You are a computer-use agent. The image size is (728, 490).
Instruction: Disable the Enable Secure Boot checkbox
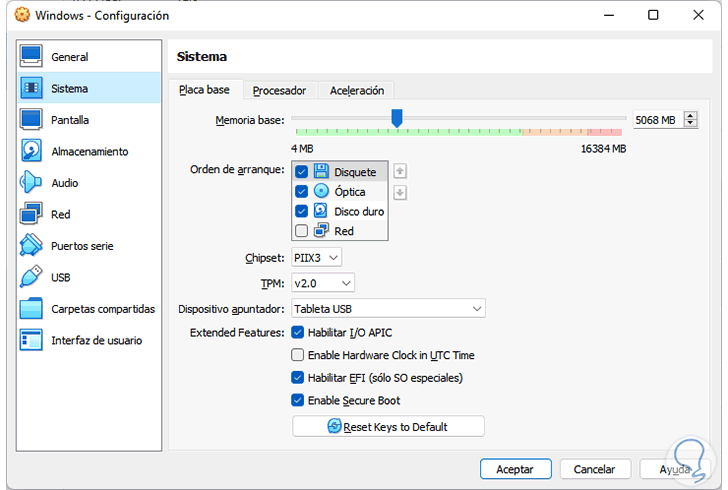pyautogui.click(x=298, y=400)
